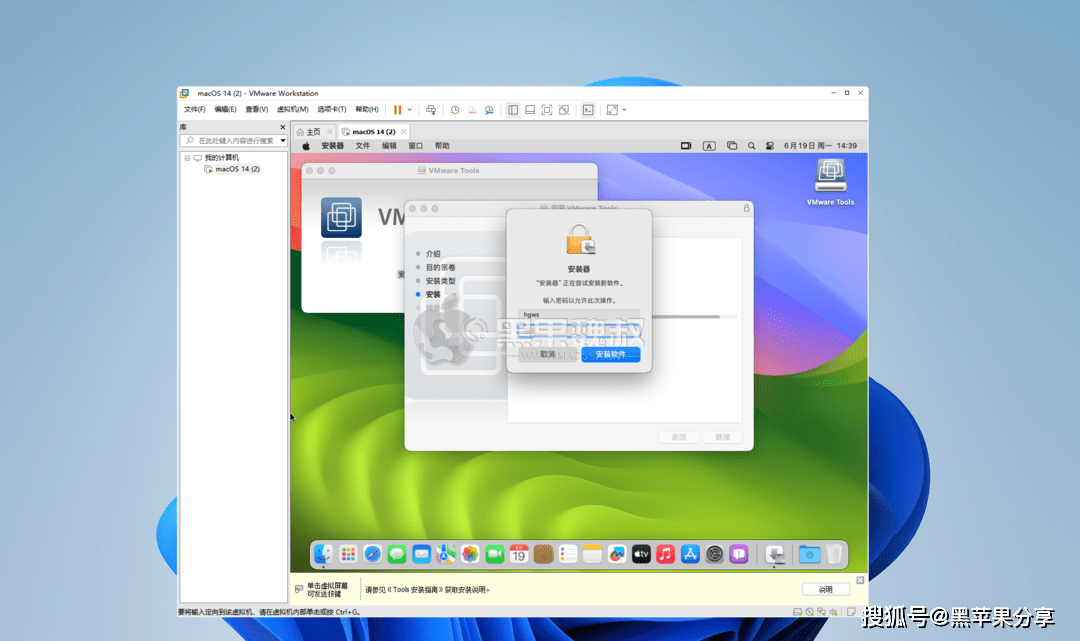Click the 返回 button in the installer window

(x=678, y=437)
